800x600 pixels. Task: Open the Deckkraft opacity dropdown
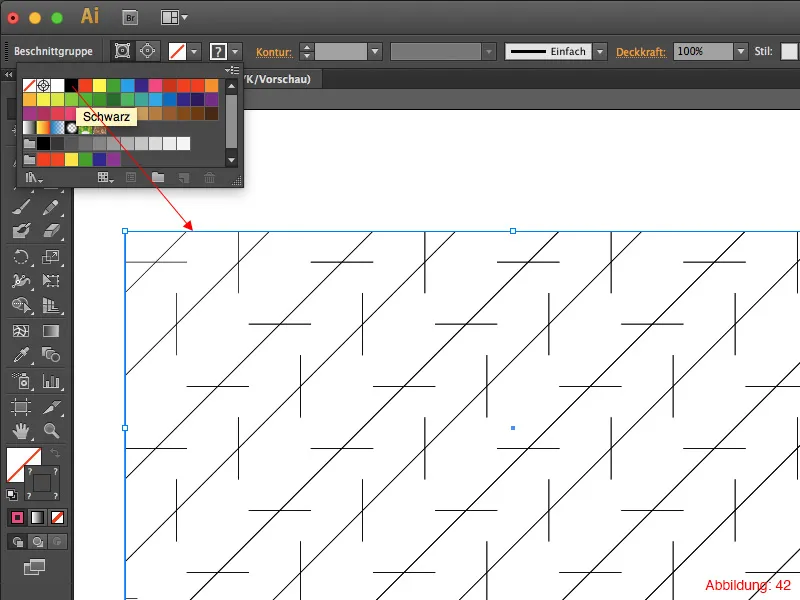[741, 52]
